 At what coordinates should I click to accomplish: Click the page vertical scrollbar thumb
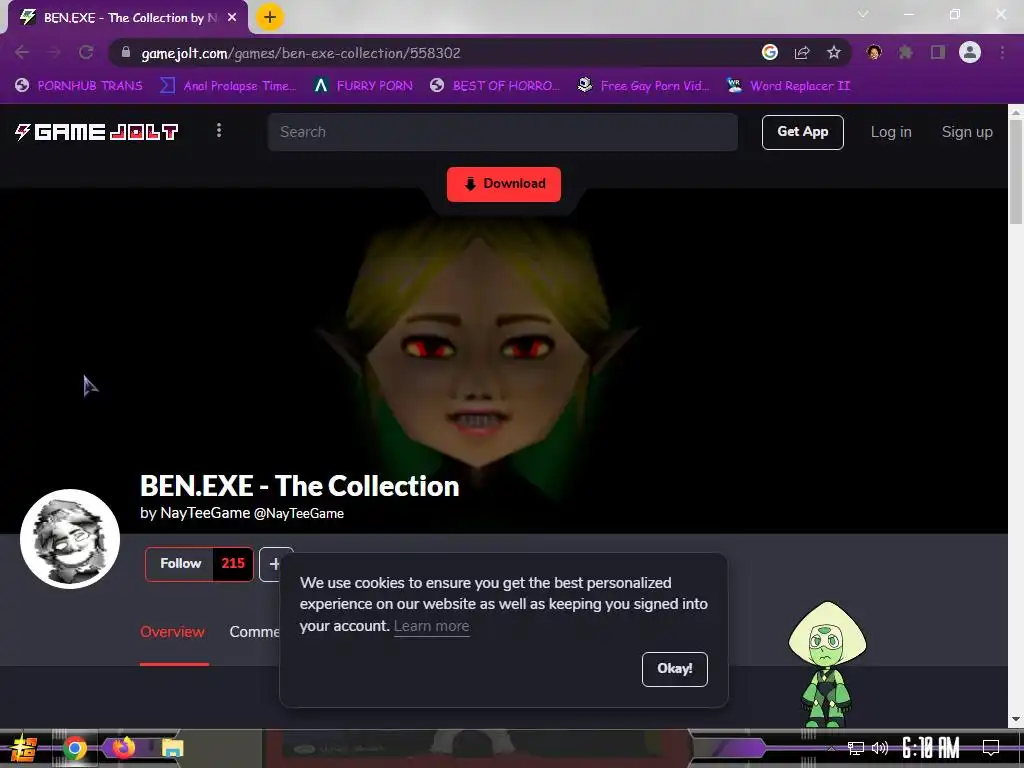coord(1016,172)
